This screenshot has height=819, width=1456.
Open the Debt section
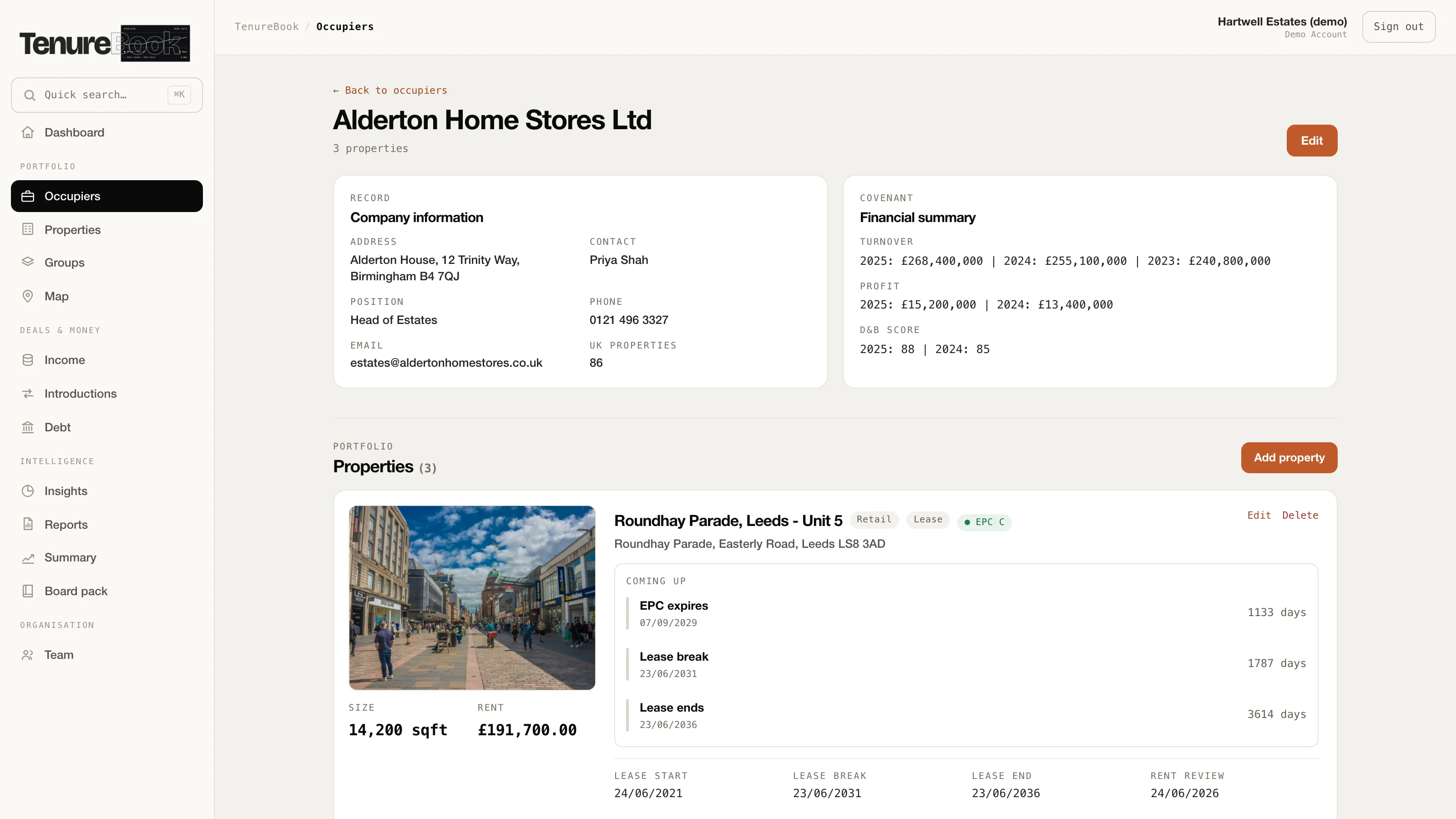(x=107, y=427)
